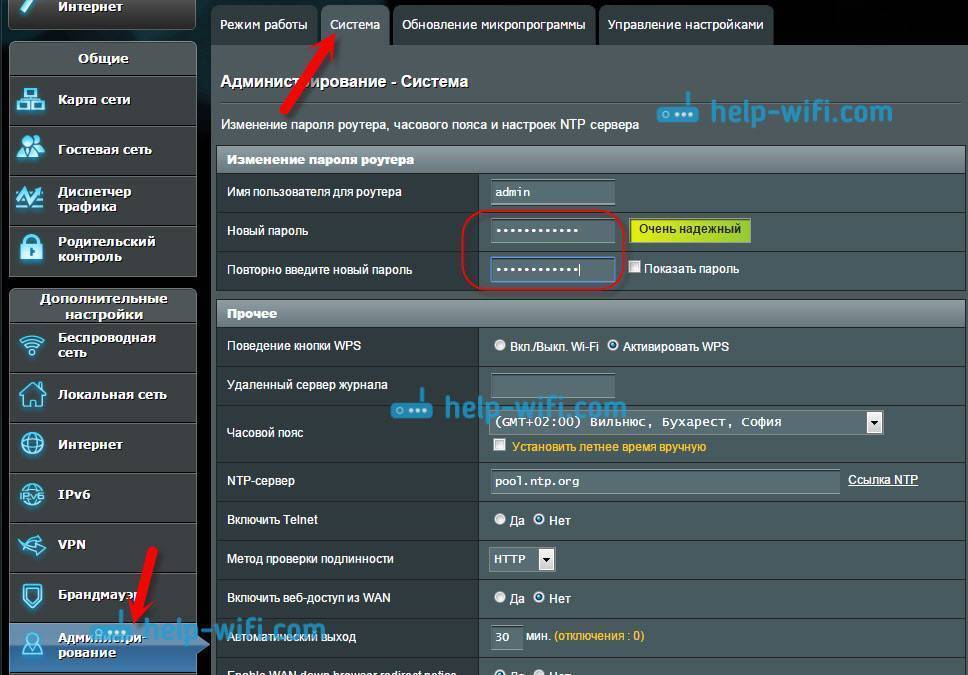Viewport: 968px width, 675px height.
Task: Click the Ссылка NTP link
Action: [x=882, y=480]
